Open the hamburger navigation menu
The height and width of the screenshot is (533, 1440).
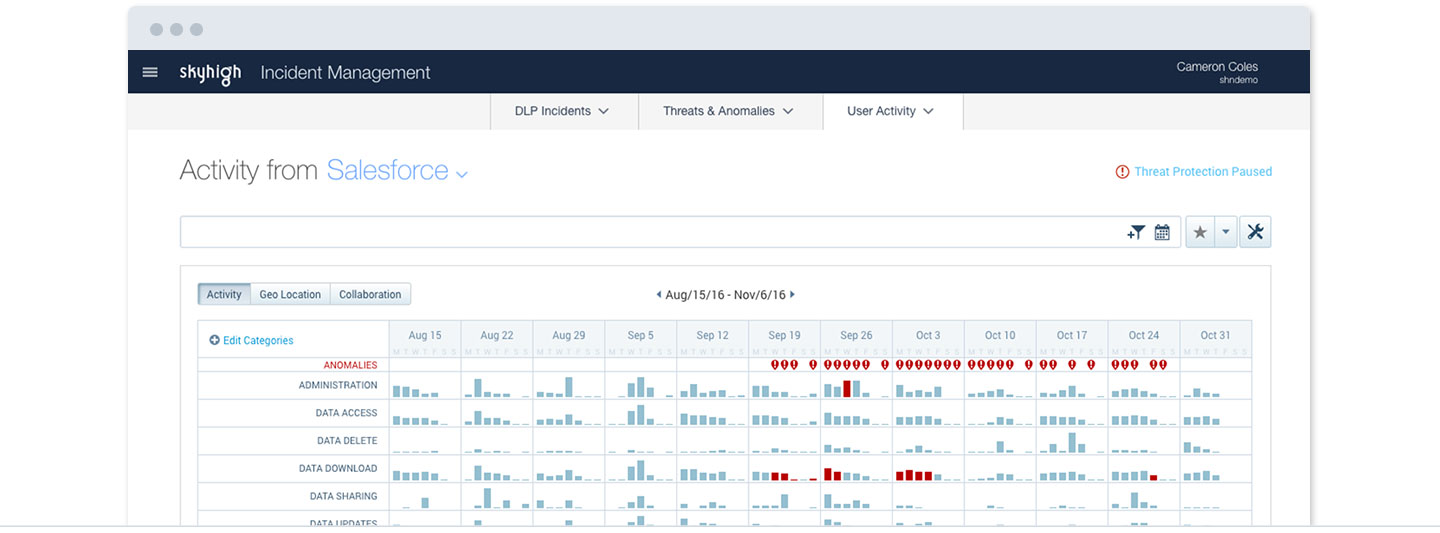(150, 72)
